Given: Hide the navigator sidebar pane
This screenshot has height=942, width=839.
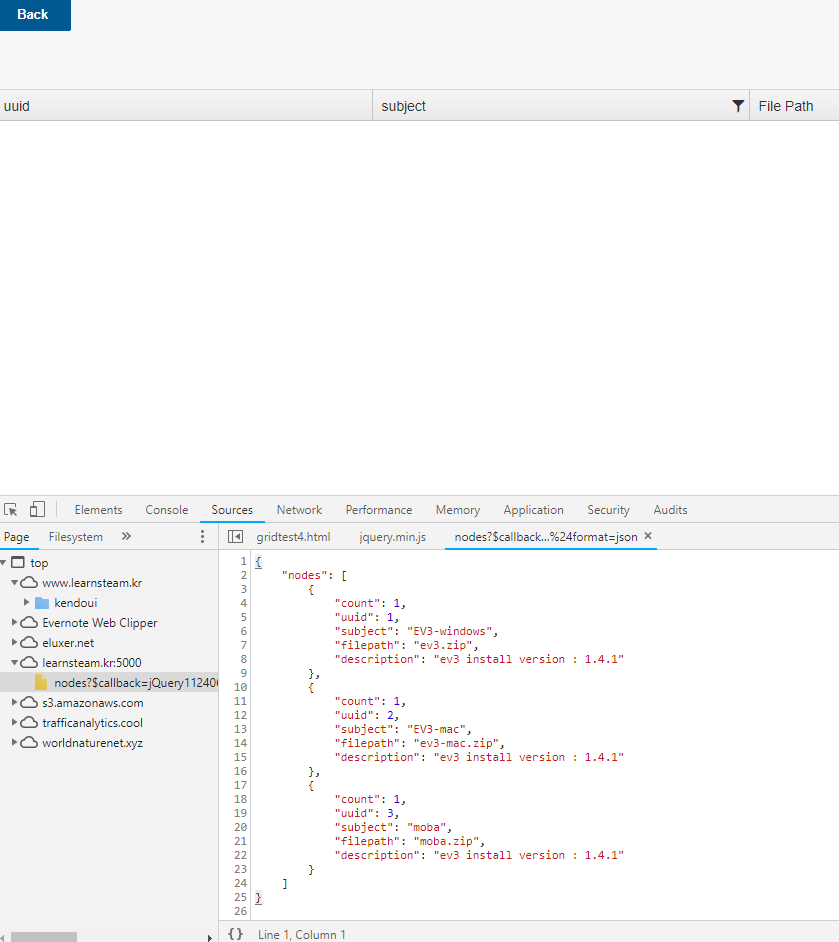Looking at the screenshot, I should click(x=236, y=537).
